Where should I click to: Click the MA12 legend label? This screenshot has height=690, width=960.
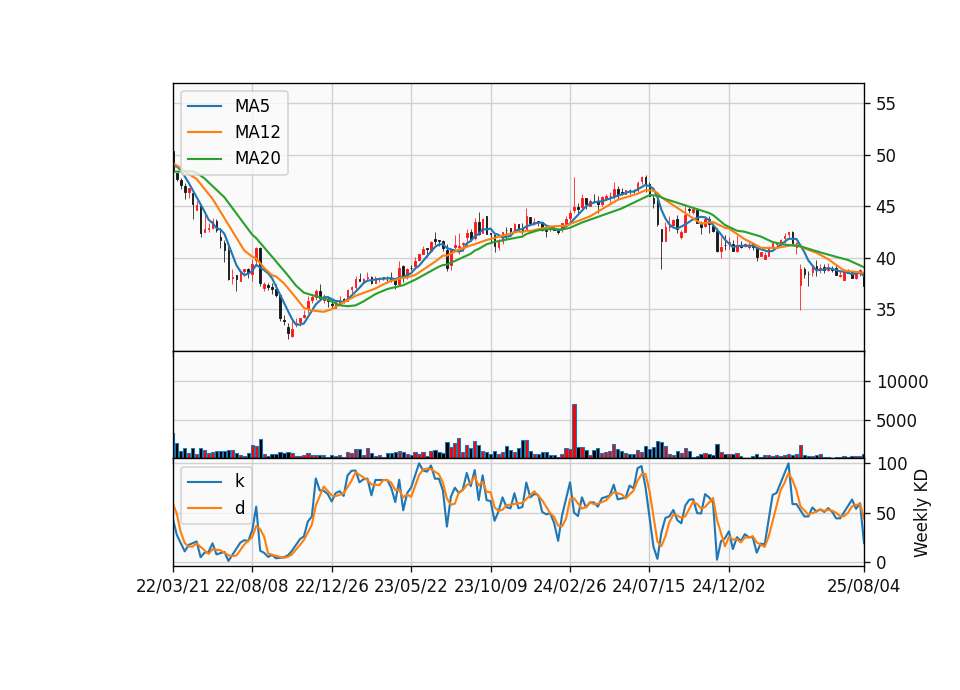[x=258, y=132]
